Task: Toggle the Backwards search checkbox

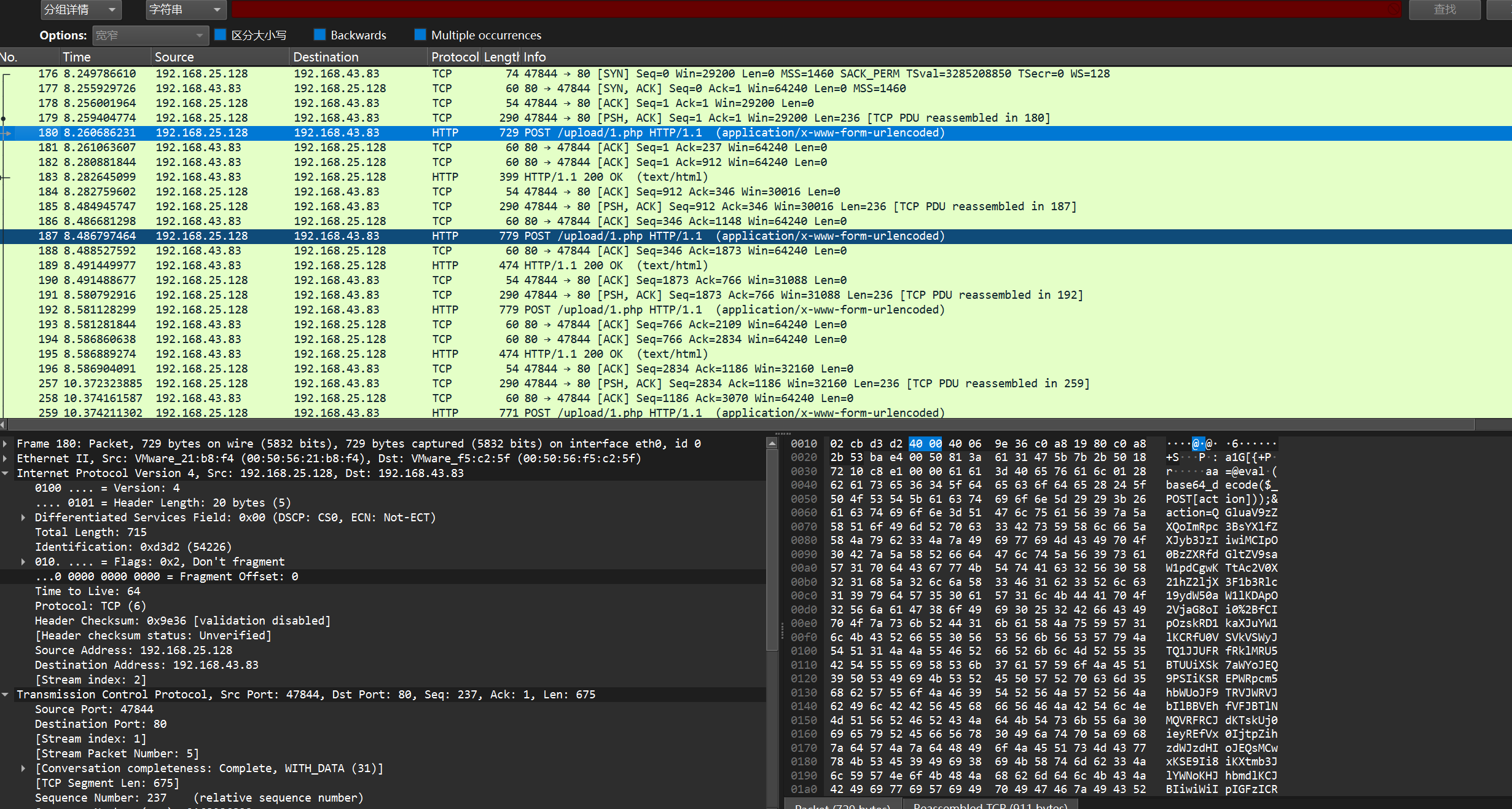Action: coord(319,35)
